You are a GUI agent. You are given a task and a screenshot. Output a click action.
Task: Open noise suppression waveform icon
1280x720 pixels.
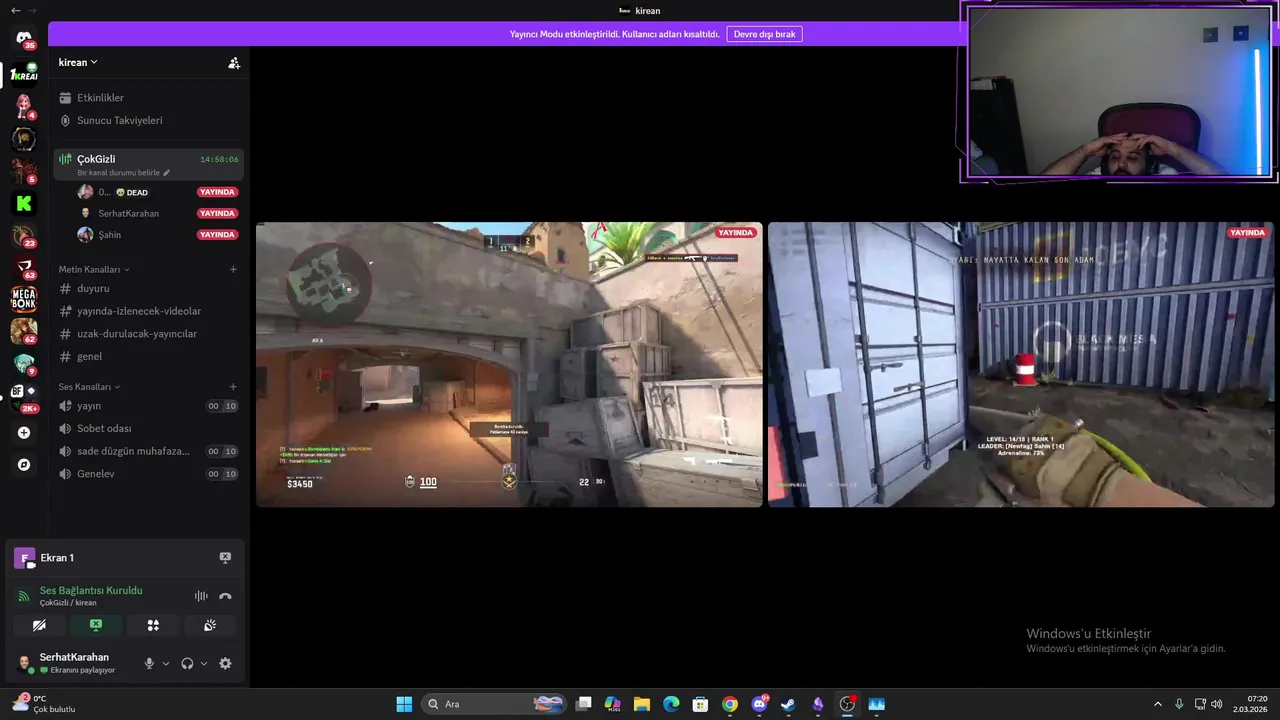[x=201, y=596]
